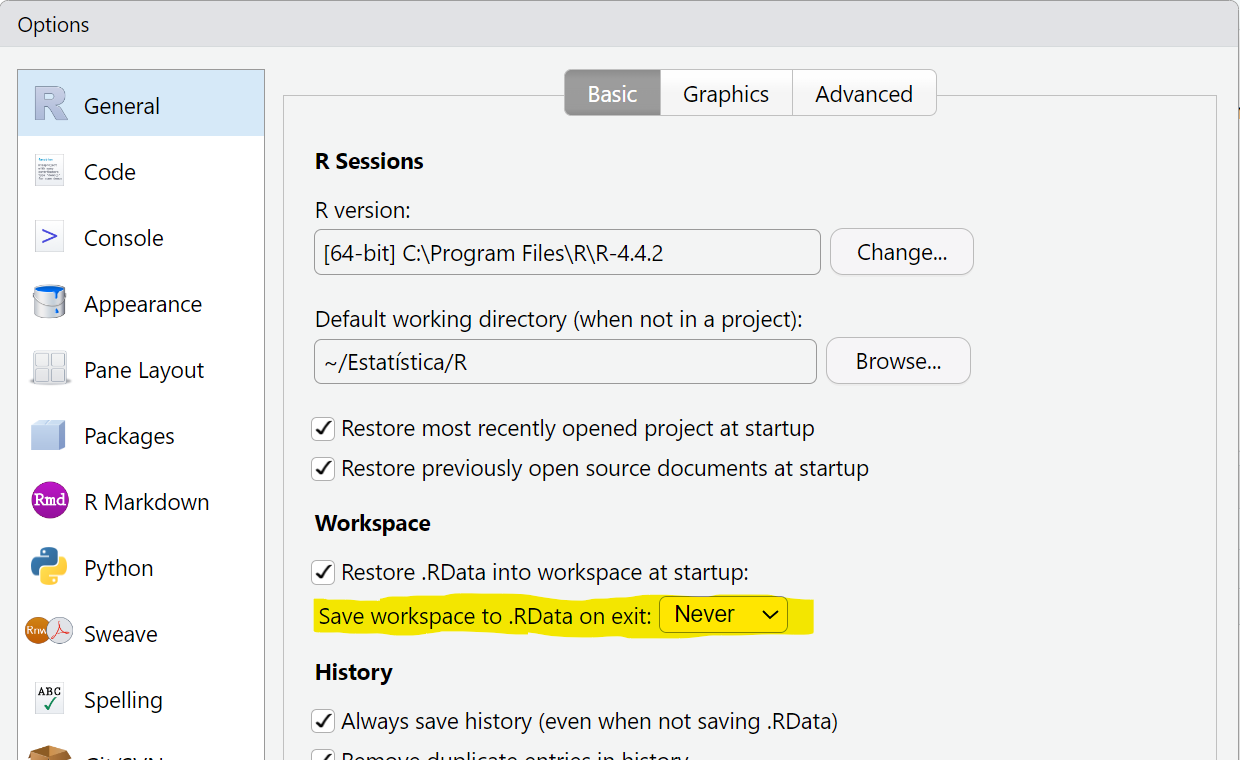Select the Spelling ABC checkmark icon
This screenshot has height=760, width=1240.
coord(49,699)
